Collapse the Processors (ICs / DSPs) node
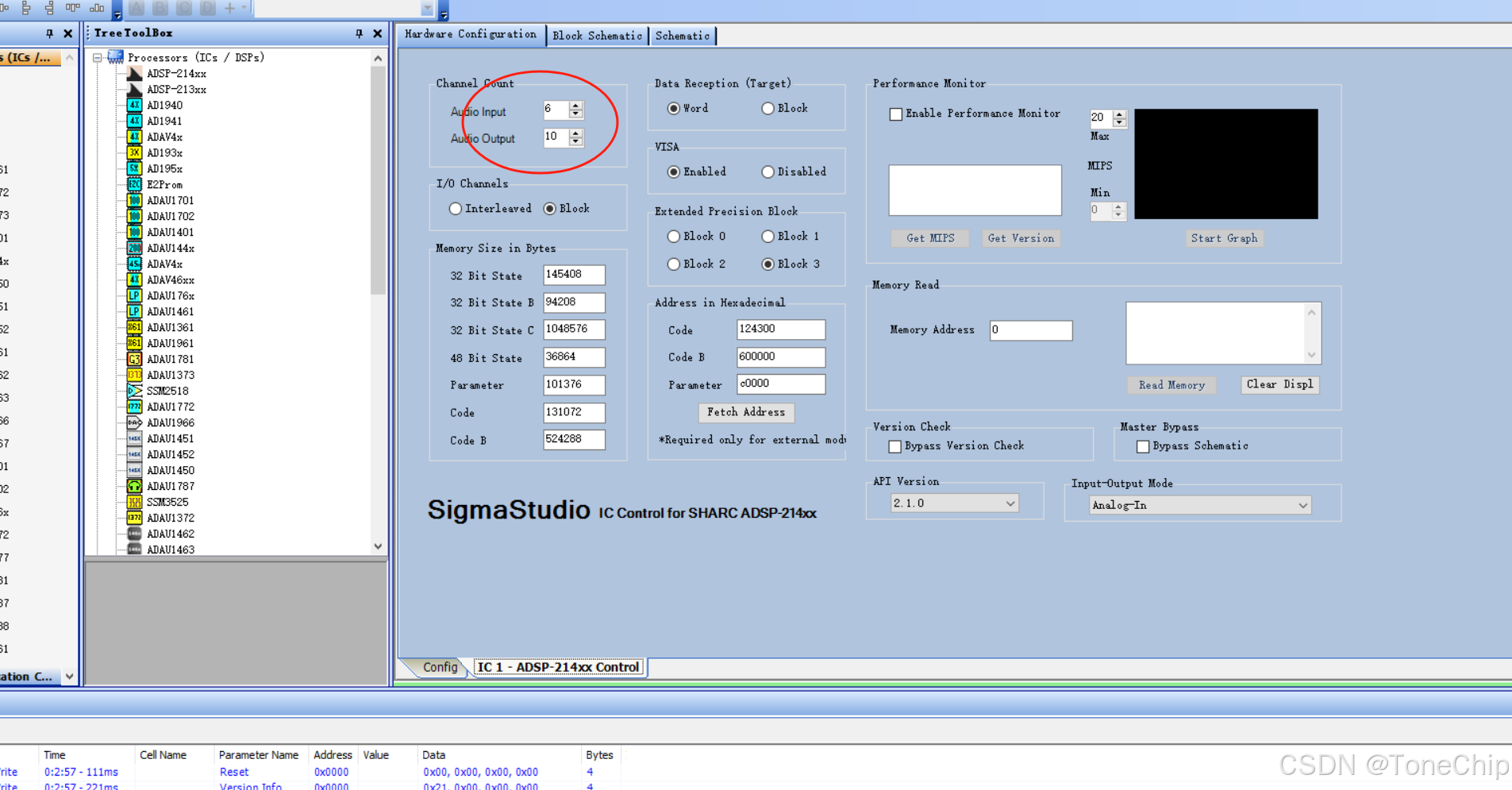1512x790 pixels. (95, 57)
